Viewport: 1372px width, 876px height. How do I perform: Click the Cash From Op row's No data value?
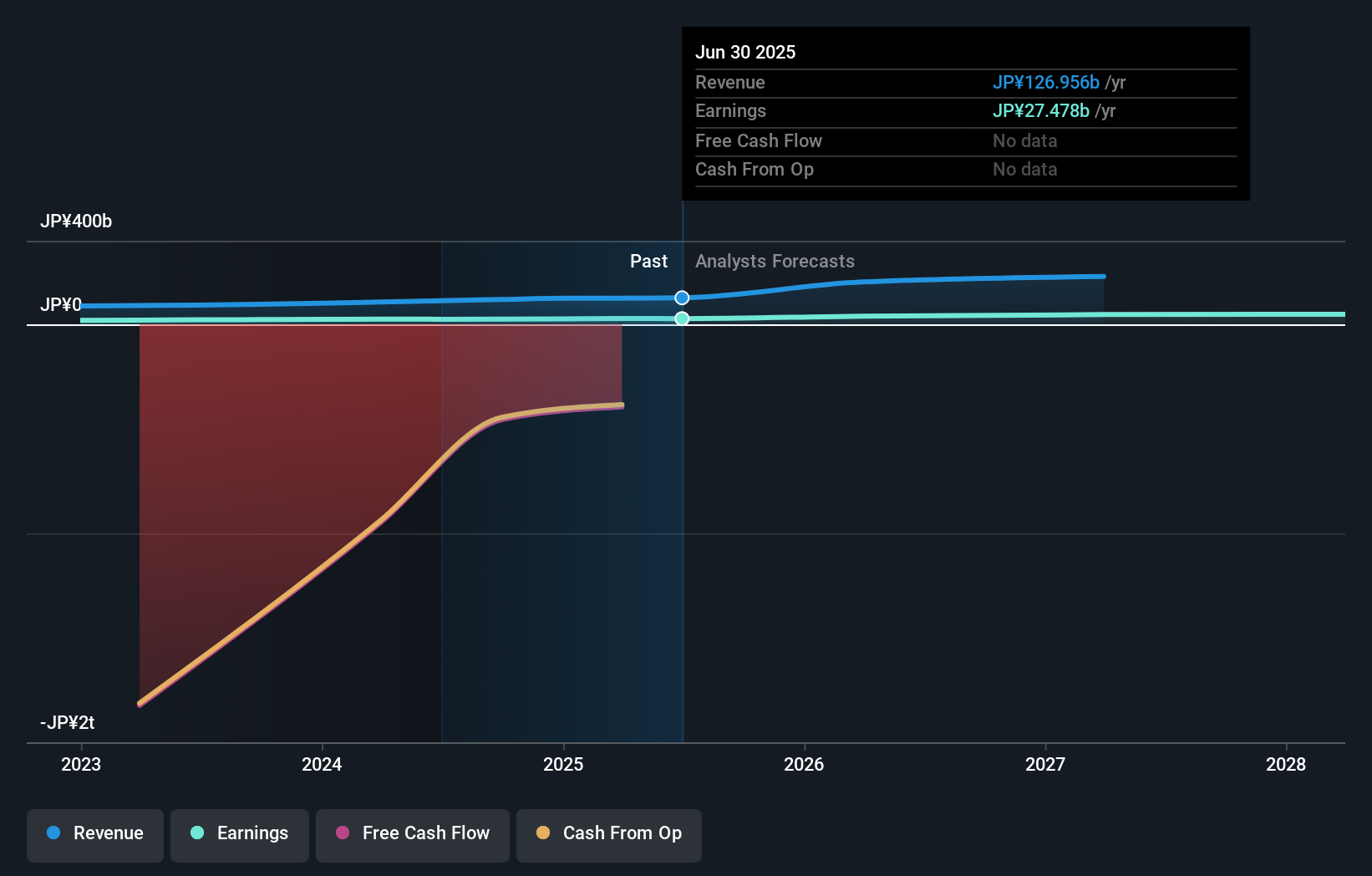point(1025,170)
